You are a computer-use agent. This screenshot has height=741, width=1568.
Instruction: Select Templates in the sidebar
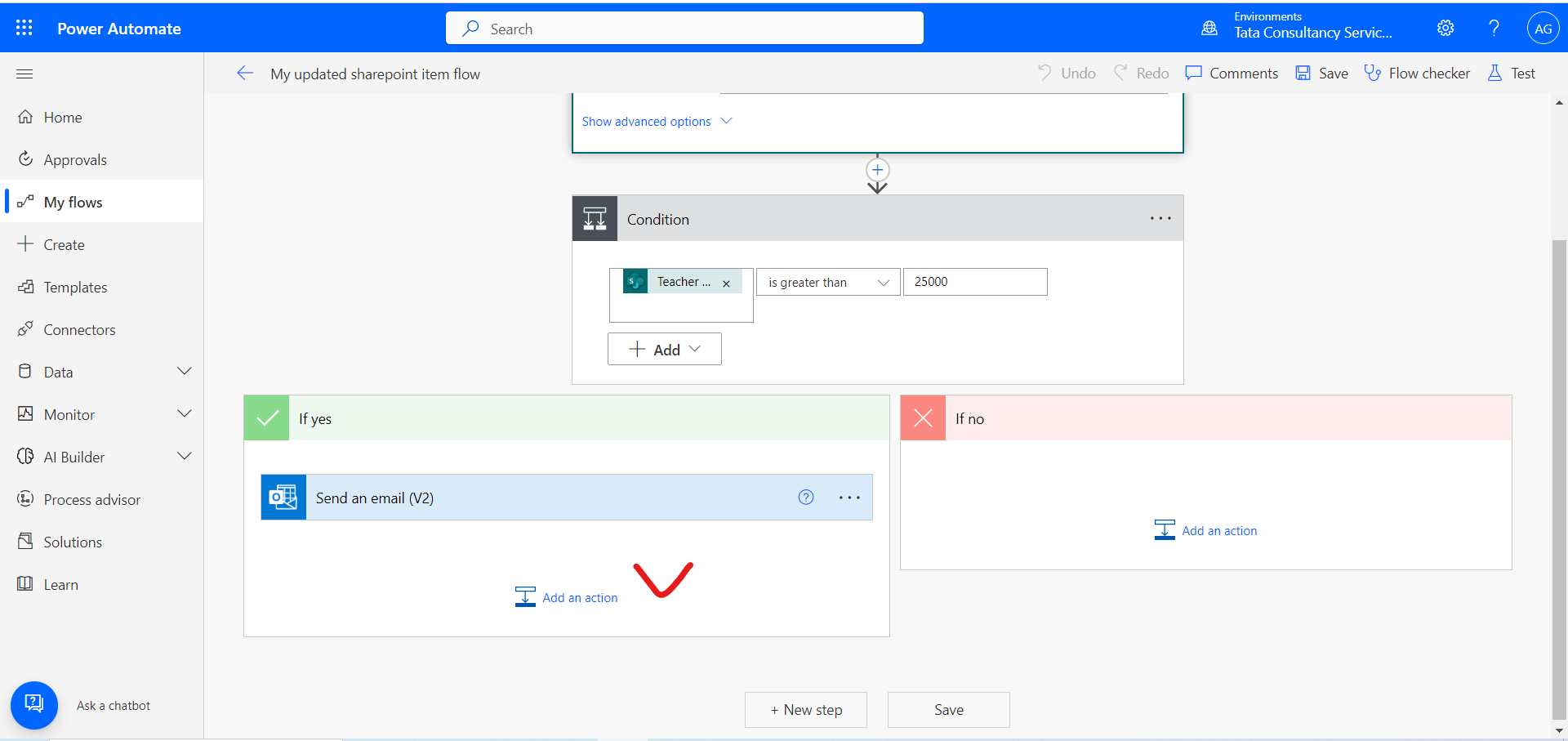[75, 287]
